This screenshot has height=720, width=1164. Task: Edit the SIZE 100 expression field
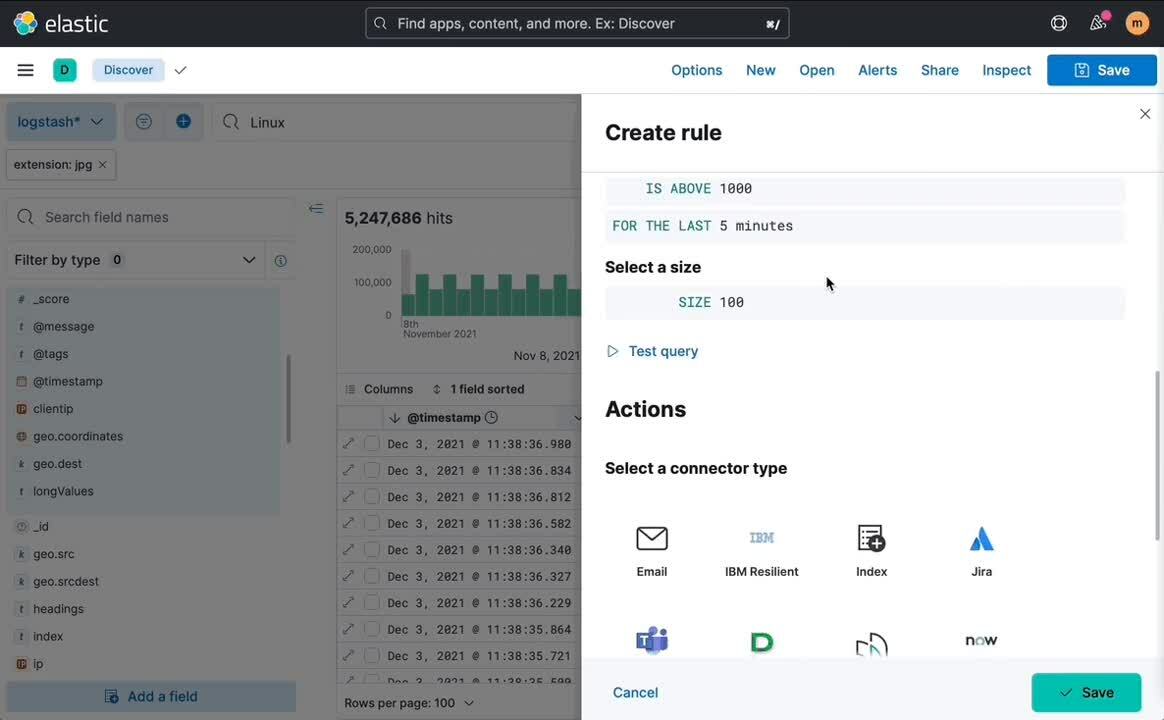[x=865, y=303]
